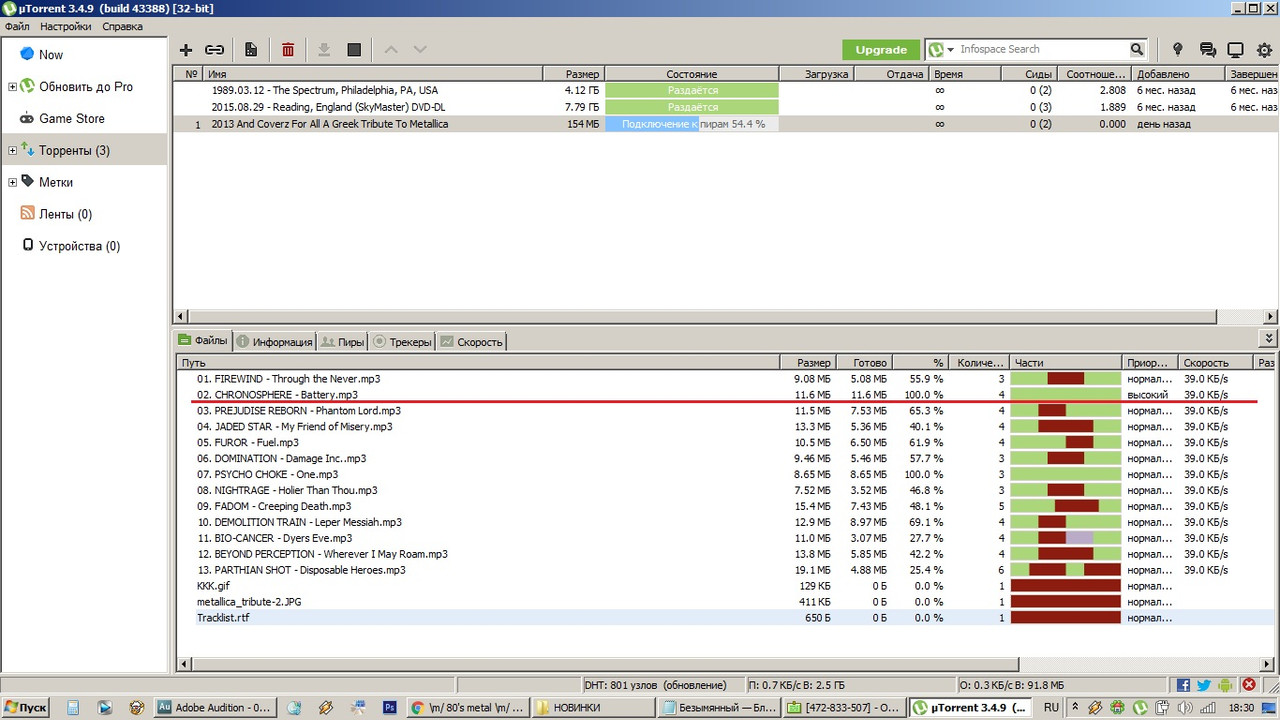Collapse details pane with chevron button

coord(1269,340)
